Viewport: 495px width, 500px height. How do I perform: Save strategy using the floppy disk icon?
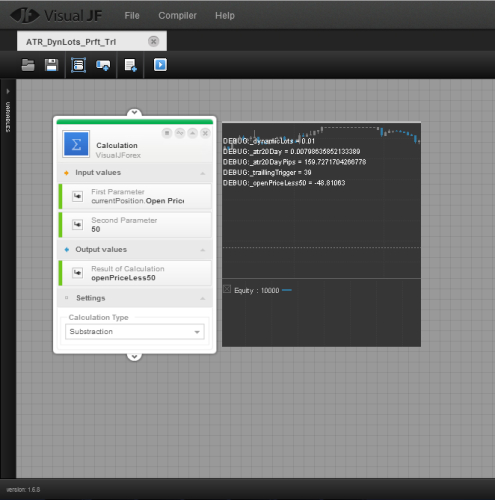tap(52, 65)
